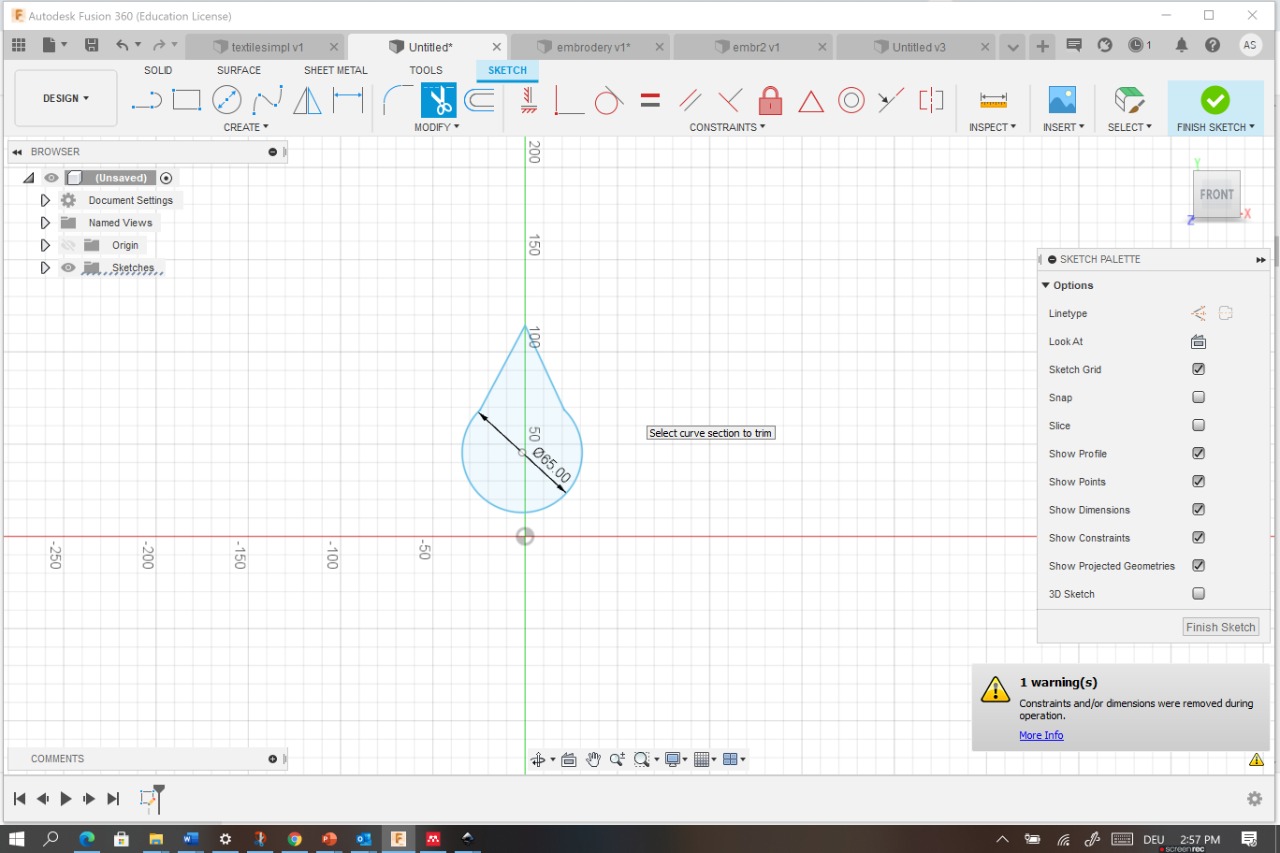The height and width of the screenshot is (853, 1280).
Task: Select the Sketch Dimension tool
Action: [348, 100]
